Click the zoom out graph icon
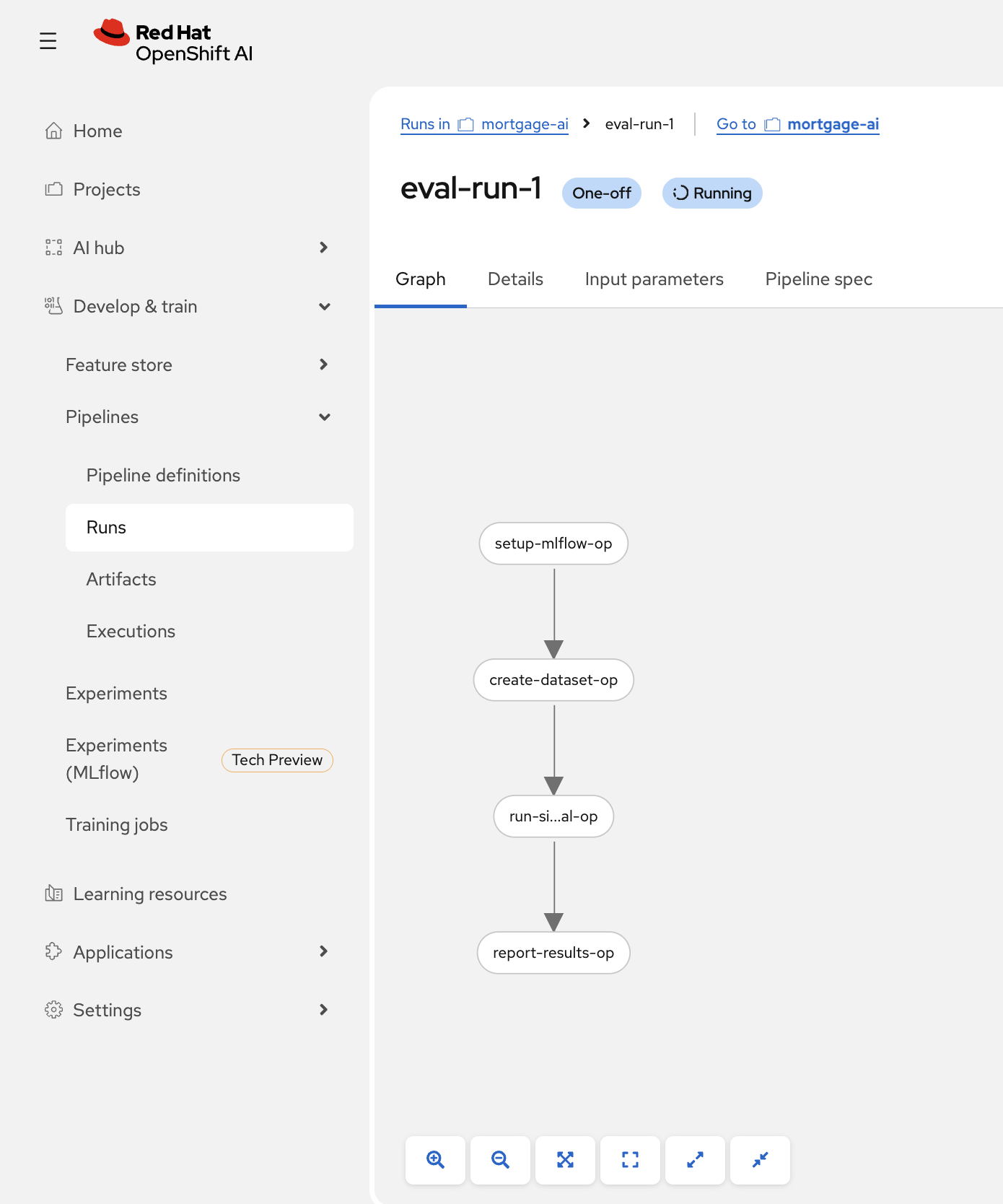1003x1204 pixels. click(x=500, y=1160)
